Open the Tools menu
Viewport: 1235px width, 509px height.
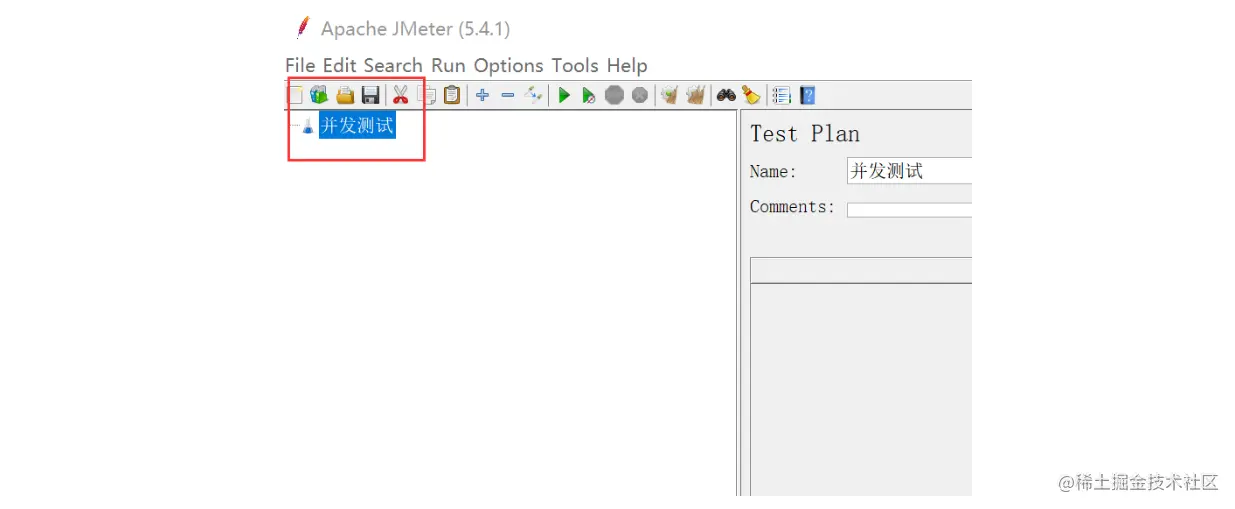pyautogui.click(x=575, y=65)
